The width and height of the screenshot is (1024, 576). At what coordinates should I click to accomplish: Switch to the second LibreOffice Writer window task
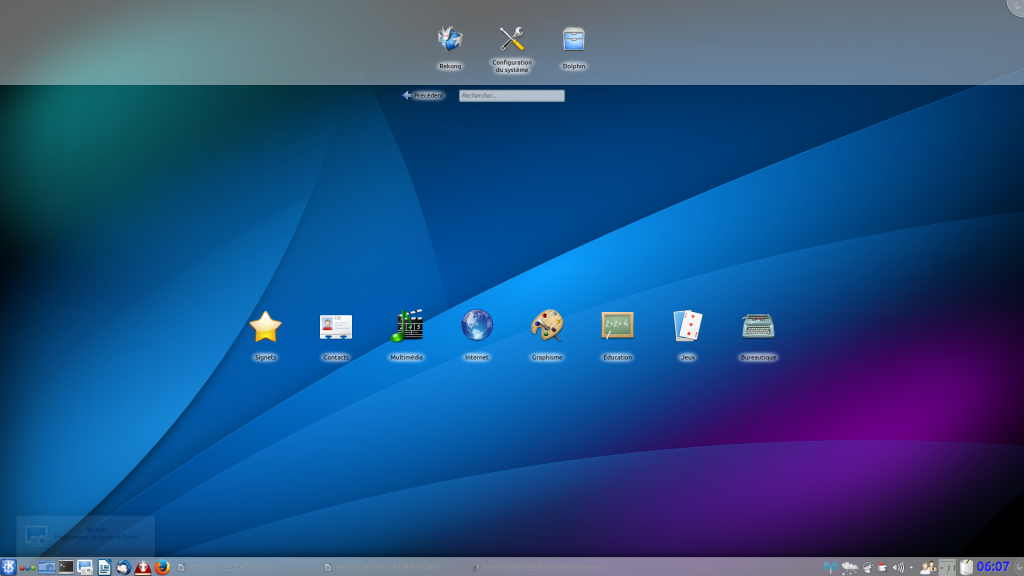(x=395, y=567)
